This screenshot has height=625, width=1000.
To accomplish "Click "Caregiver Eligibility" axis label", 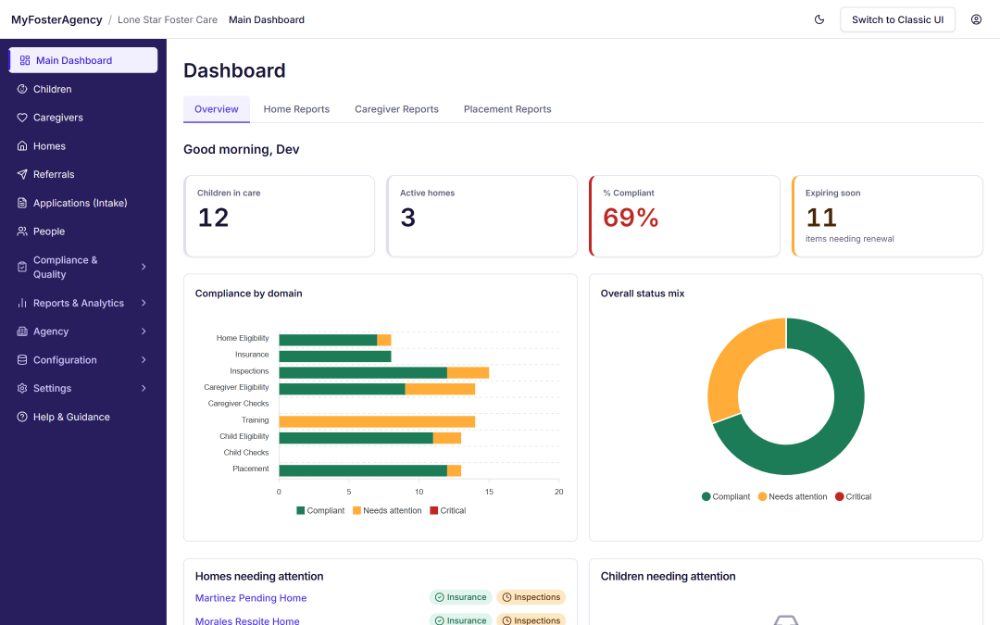I will (237, 387).
